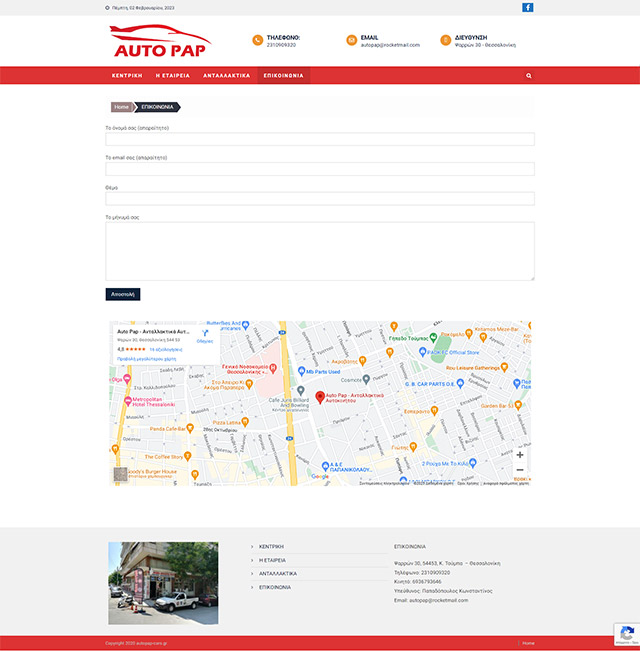Click the store photo in the footer
Viewport: 640px width, 651px height.
[163, 583]
